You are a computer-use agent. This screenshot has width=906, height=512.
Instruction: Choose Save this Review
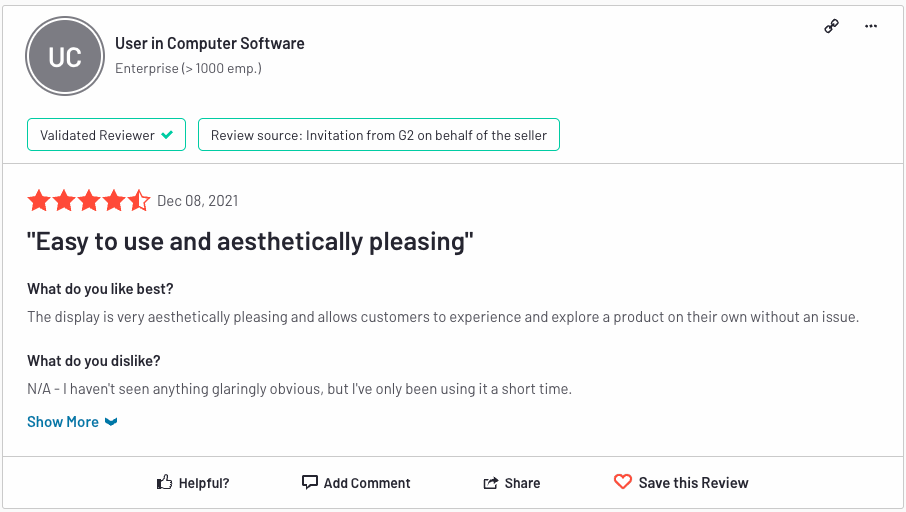tap(693, 483)
